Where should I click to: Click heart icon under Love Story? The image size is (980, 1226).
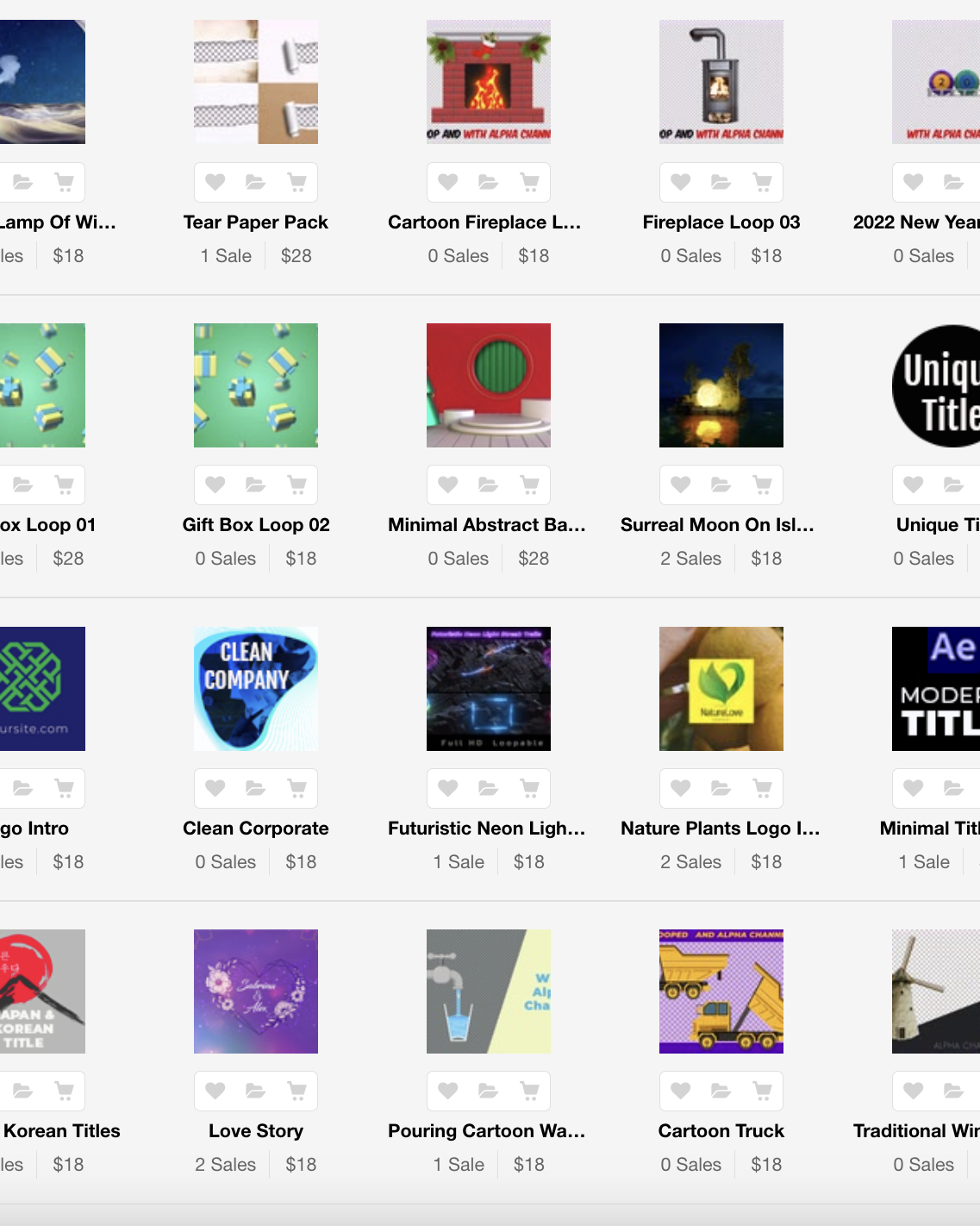(x=215, y=1091)
